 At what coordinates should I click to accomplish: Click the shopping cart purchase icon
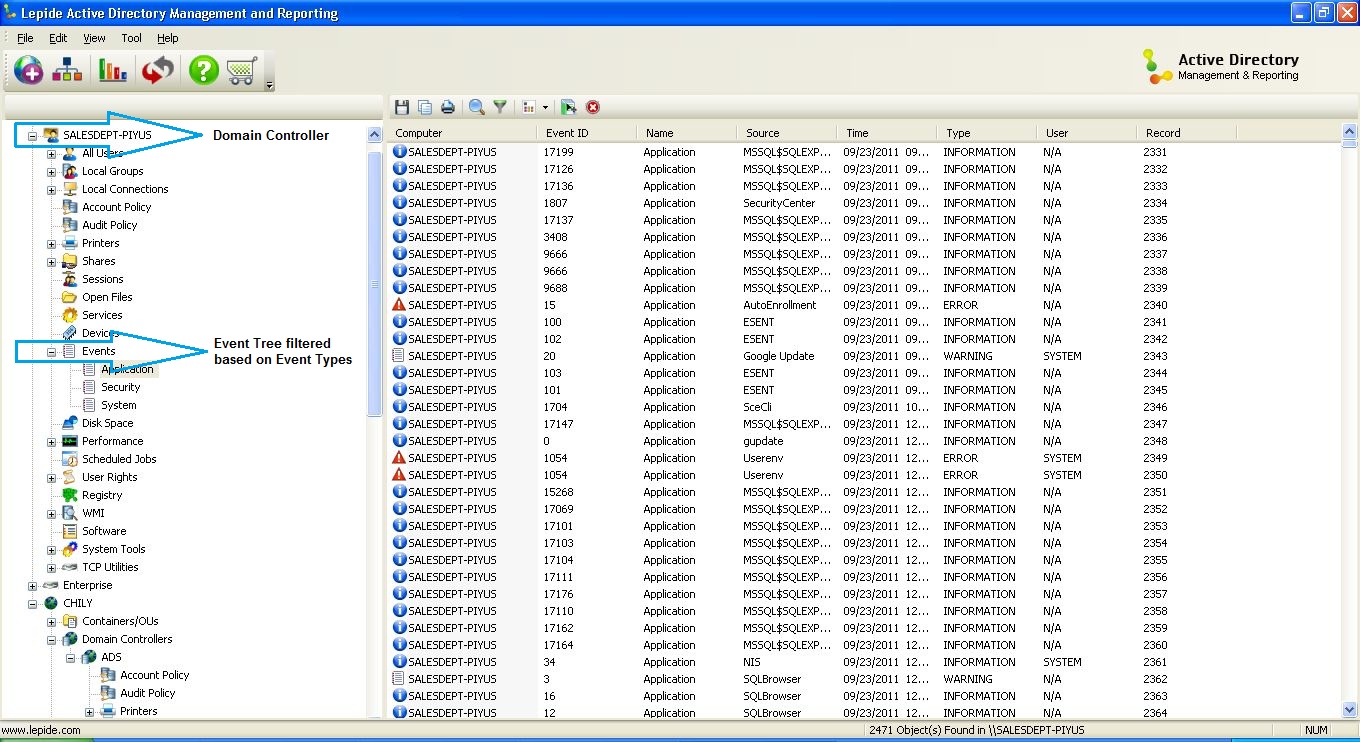[242, 71]
